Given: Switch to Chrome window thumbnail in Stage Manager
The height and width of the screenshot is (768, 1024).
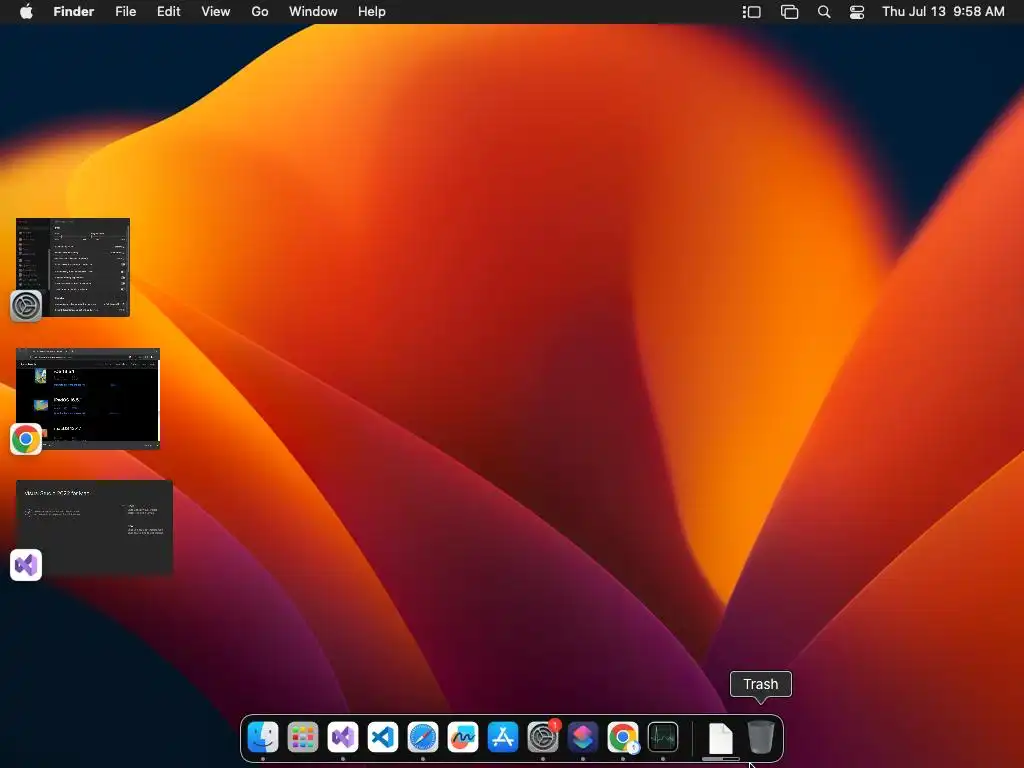Looking at the screenshot, I should (x=88, y=398).
